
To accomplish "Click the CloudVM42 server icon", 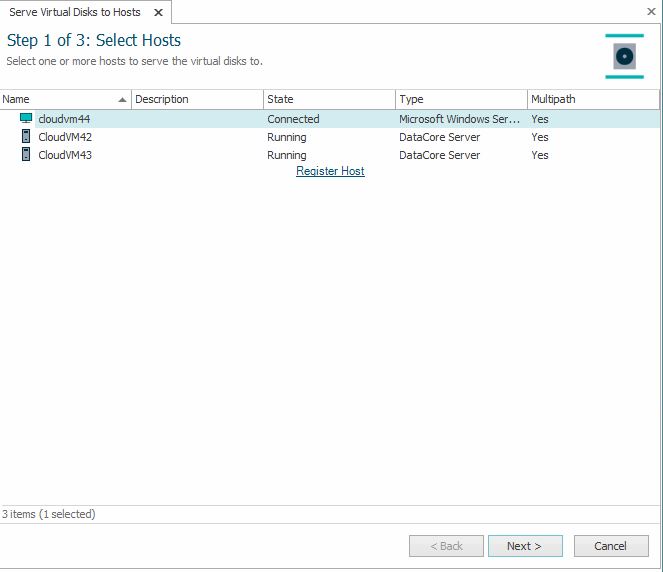I will (x=26, y=137).
